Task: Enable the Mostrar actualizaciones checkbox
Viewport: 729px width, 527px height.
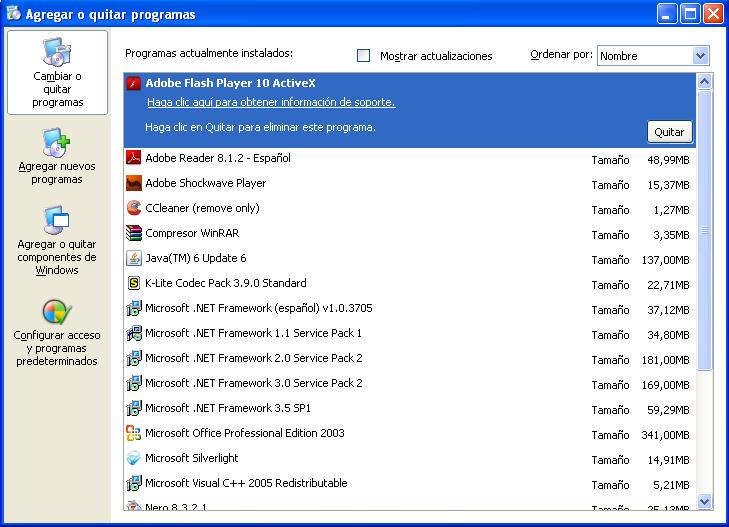Action: coord(364,56)
